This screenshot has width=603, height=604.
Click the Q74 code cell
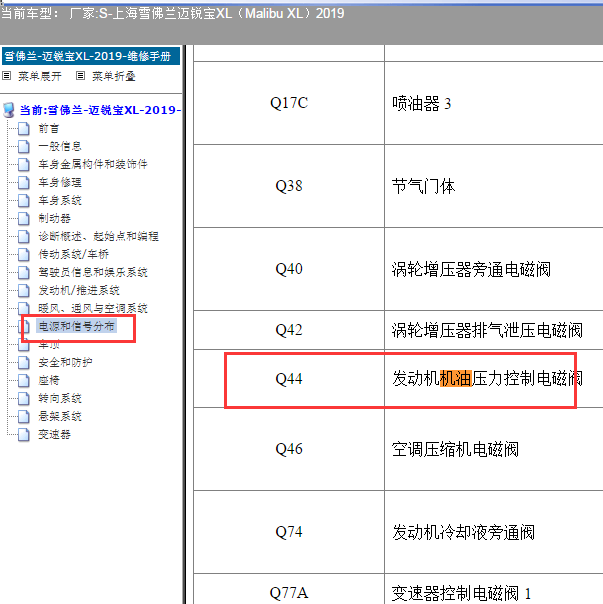(x=289, y=532)
